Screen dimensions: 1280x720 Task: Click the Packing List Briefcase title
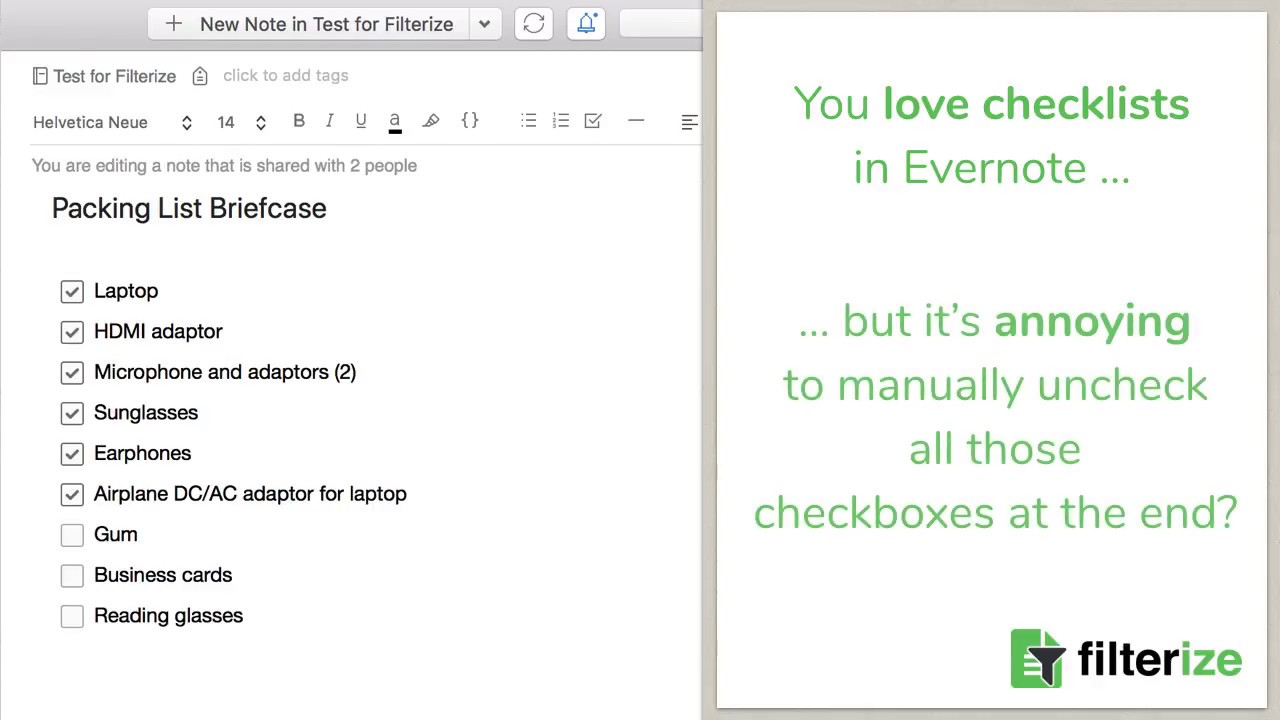pos(189,208)
